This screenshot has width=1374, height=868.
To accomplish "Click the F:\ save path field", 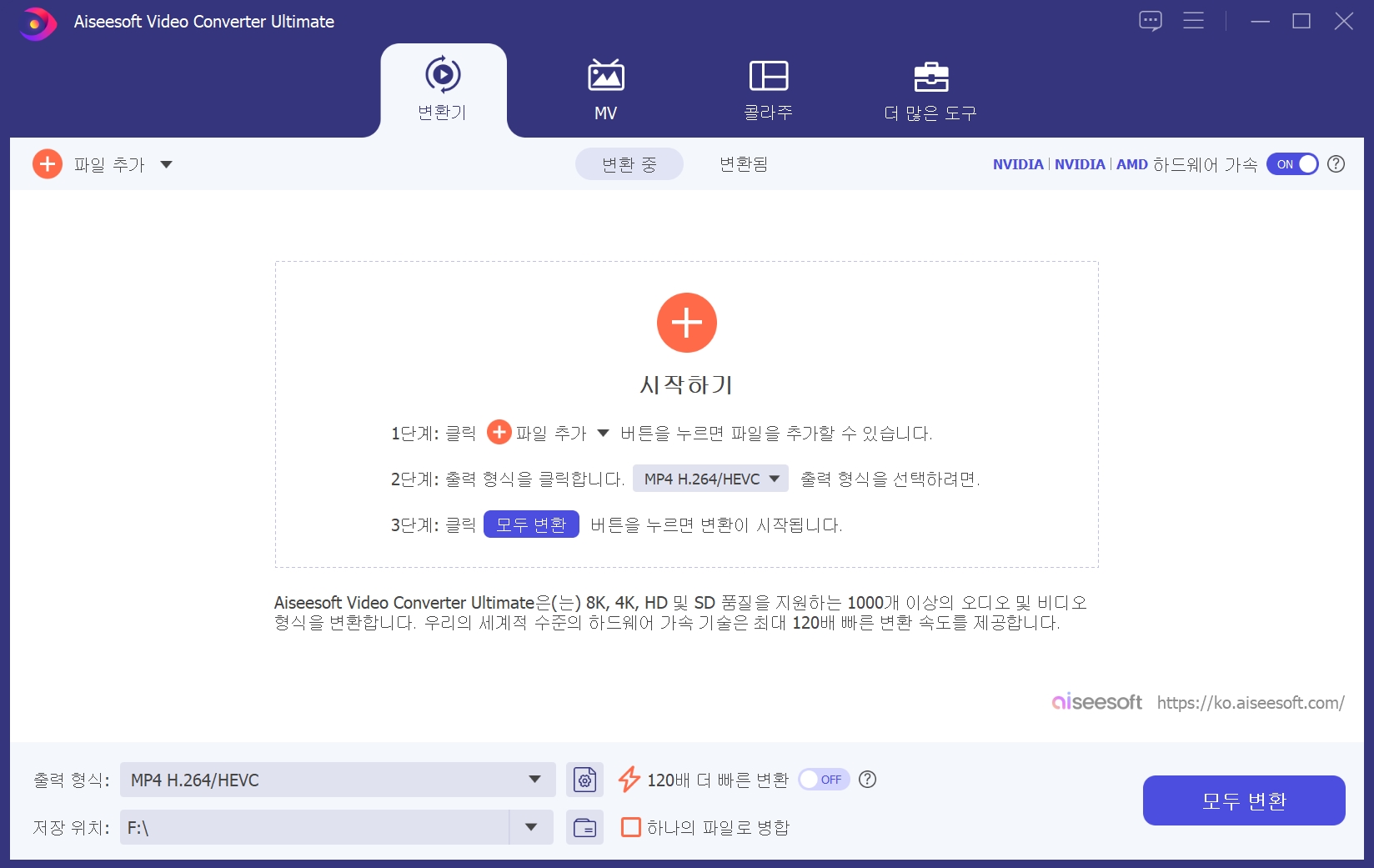I will tap(315, 827).
